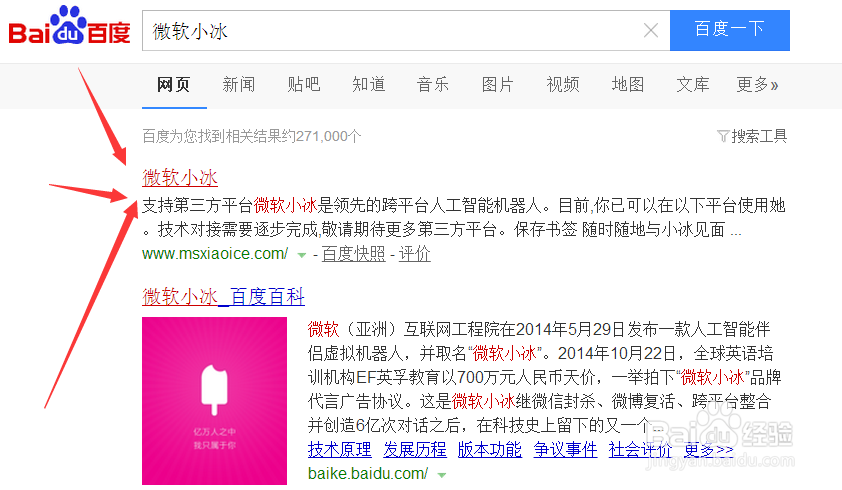This screenshot has height=490, width=842.
Task: Open the 音乐 tab
Action: tap(433, 84)
